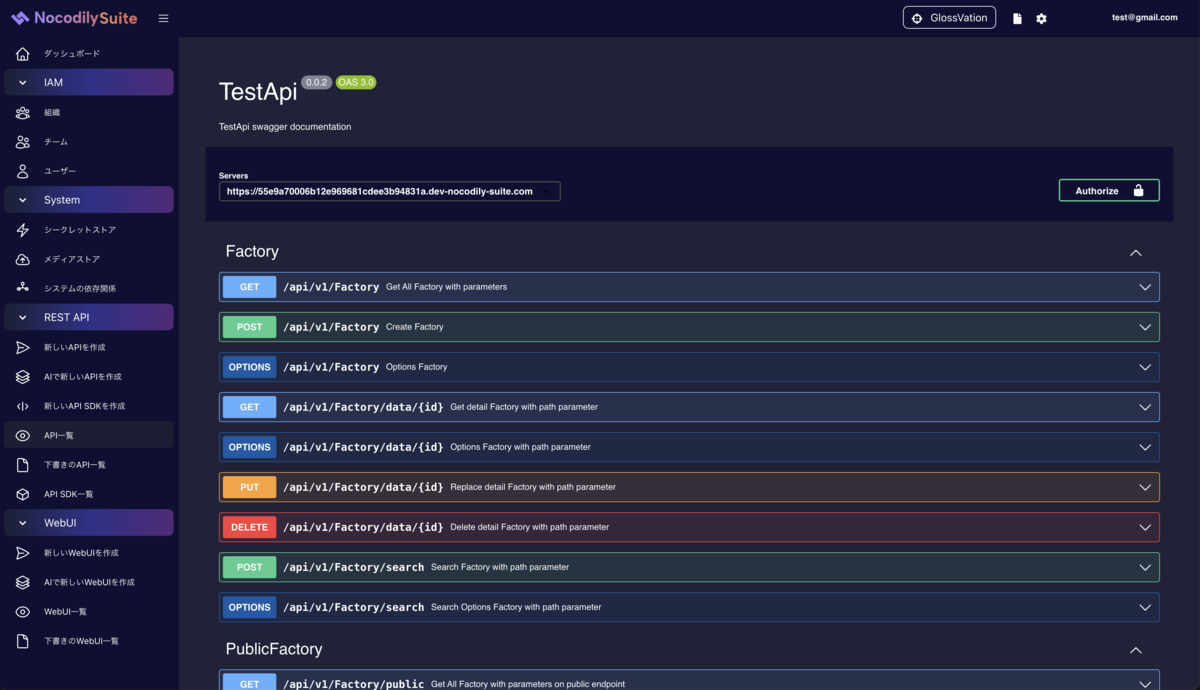The height and width of the screenshot is (690, 1200).
Task: Open the document icon in top bar
Action: click(x=1017, y=18)
